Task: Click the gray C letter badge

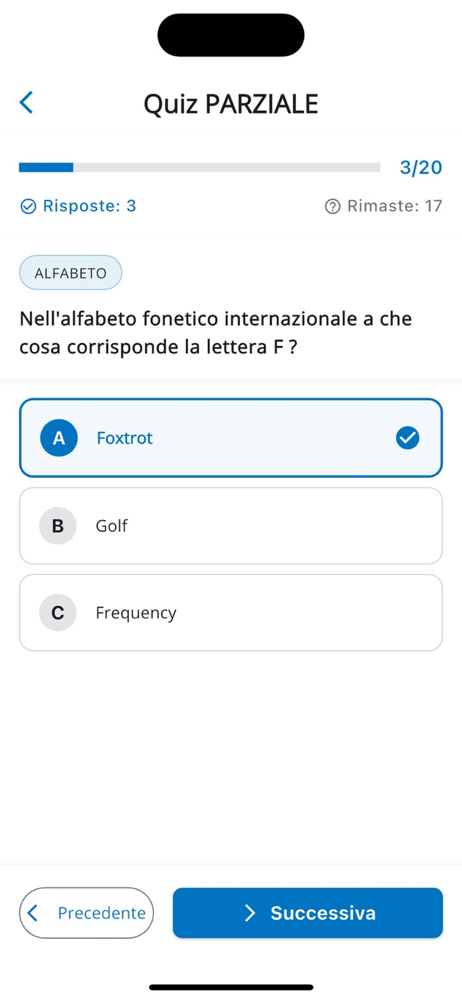Action: coord(57,613)
